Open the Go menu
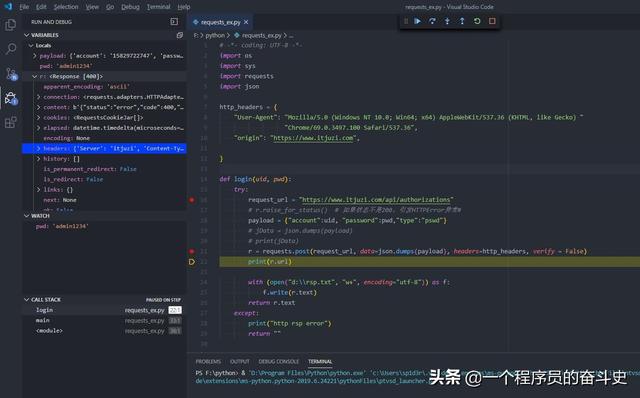The width and height of the screenshot is (640, 398). point(110,7)
